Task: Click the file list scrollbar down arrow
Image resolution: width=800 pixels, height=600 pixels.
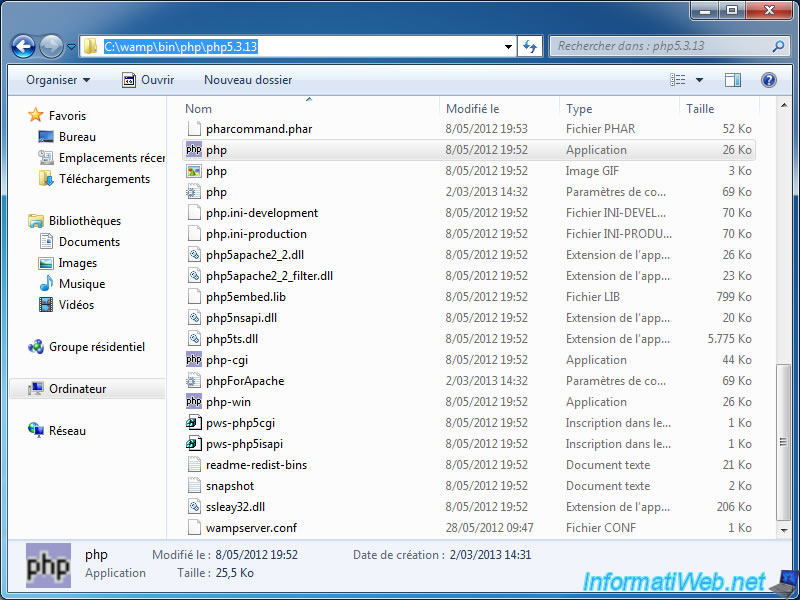Action: (784, 531)
